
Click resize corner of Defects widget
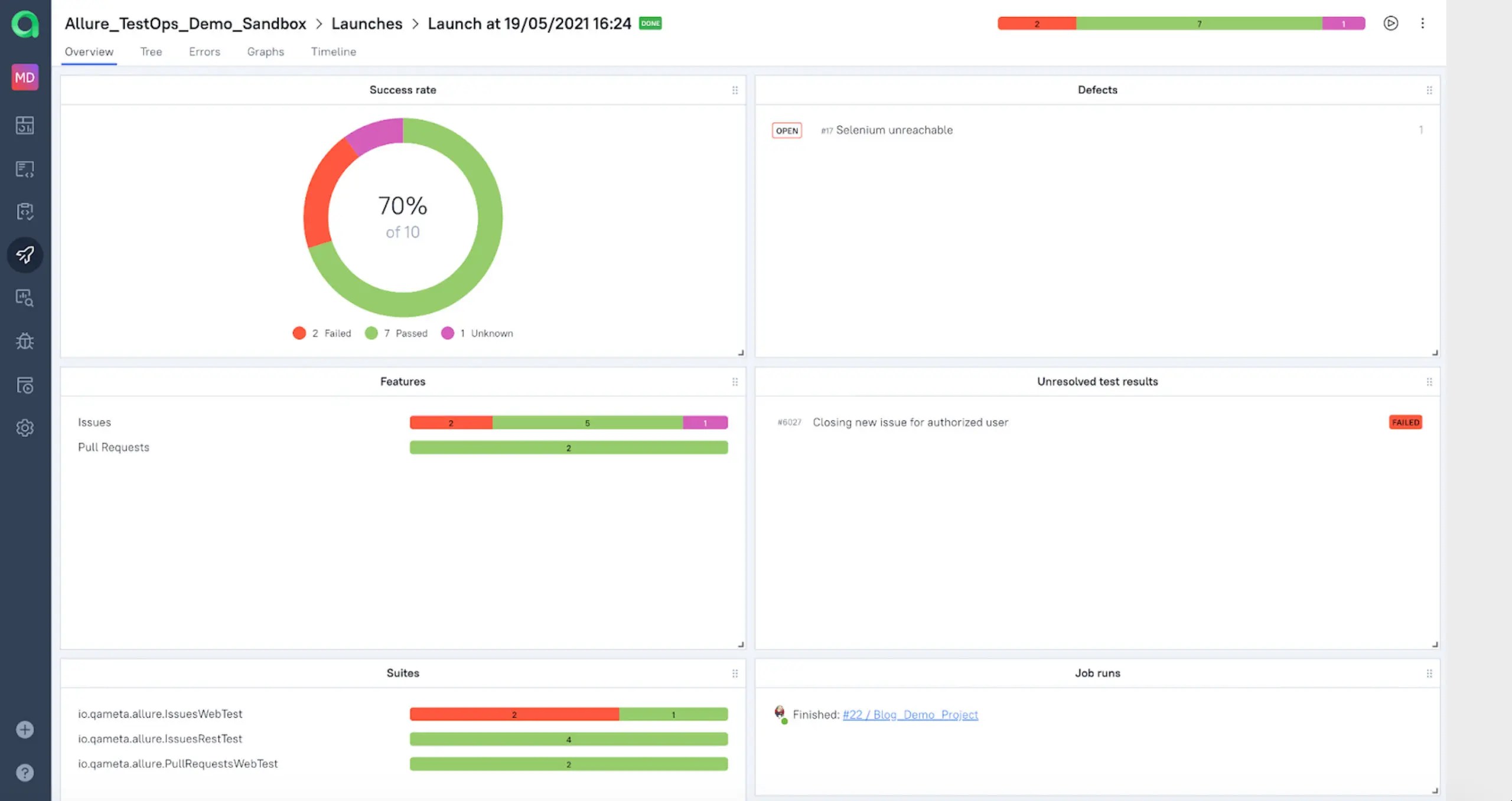tap(1435, 352)
